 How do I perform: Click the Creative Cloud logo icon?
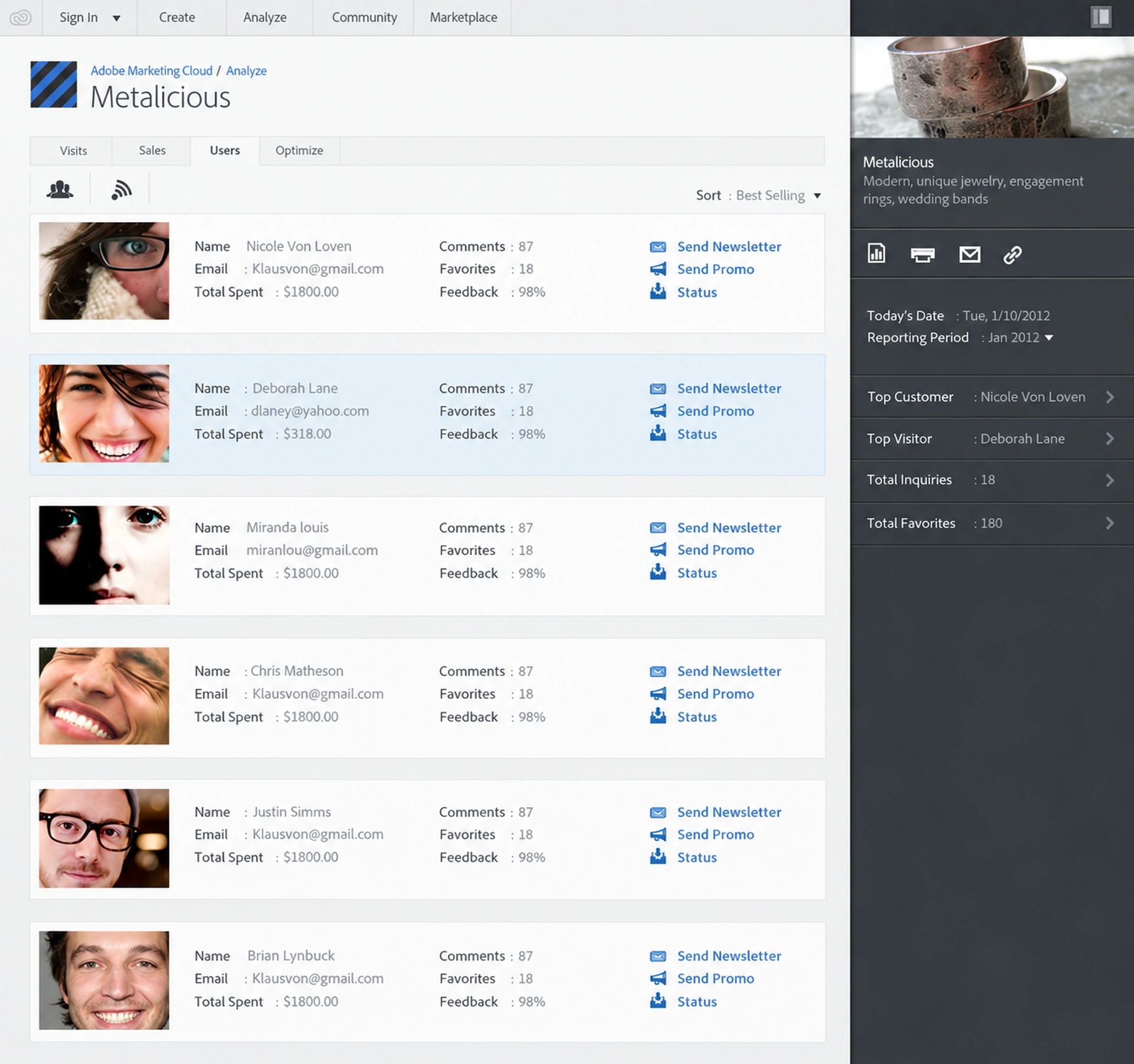tap(21, 18)
